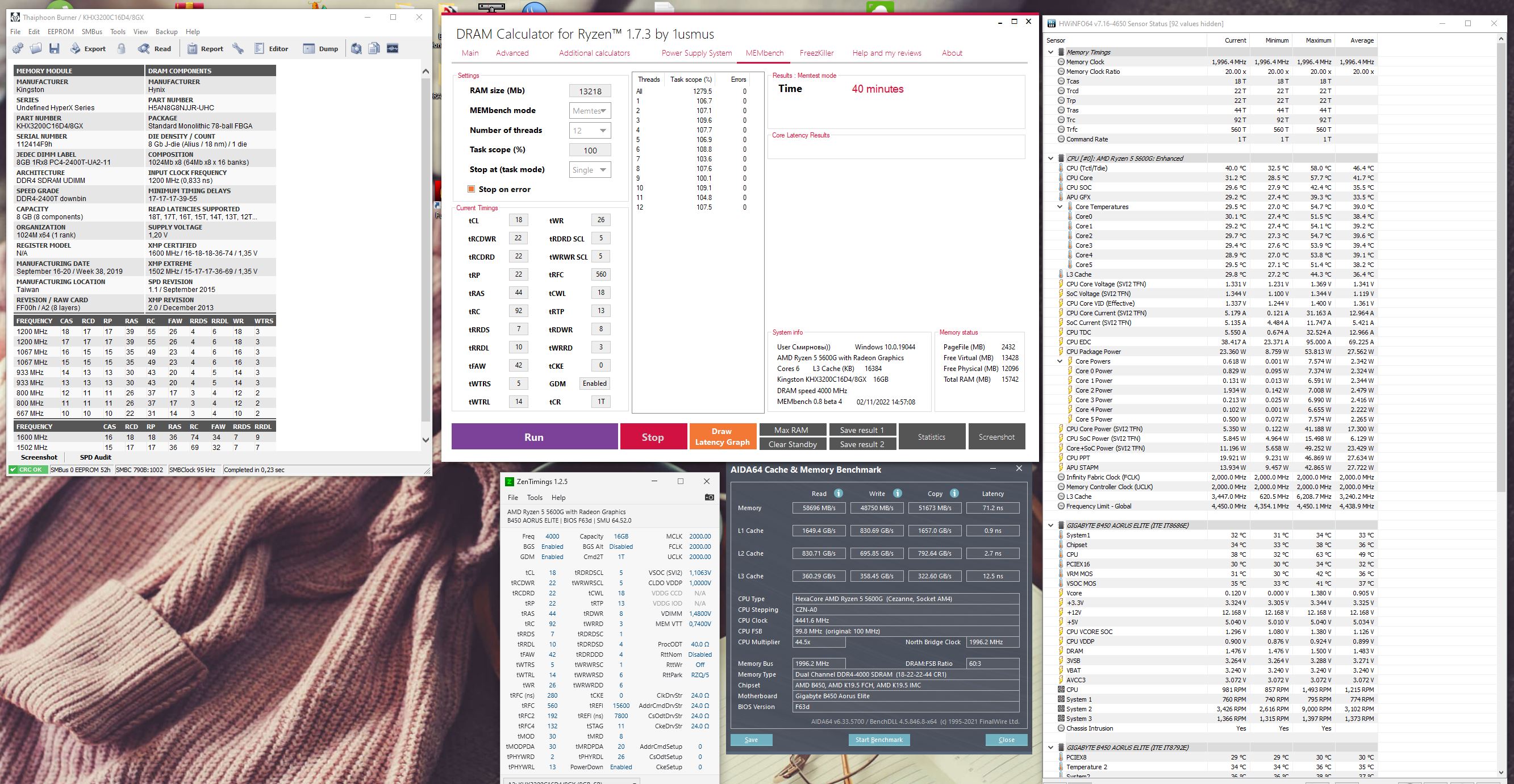Click the RAM size input field

click(590, 91)
